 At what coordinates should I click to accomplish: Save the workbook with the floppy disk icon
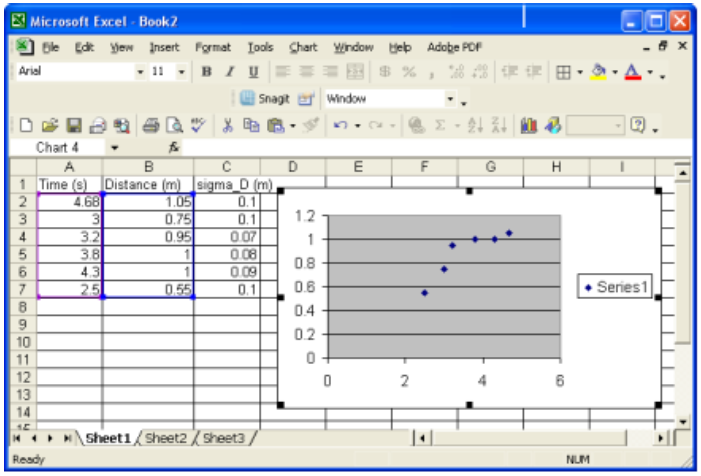tap(73, 125)
